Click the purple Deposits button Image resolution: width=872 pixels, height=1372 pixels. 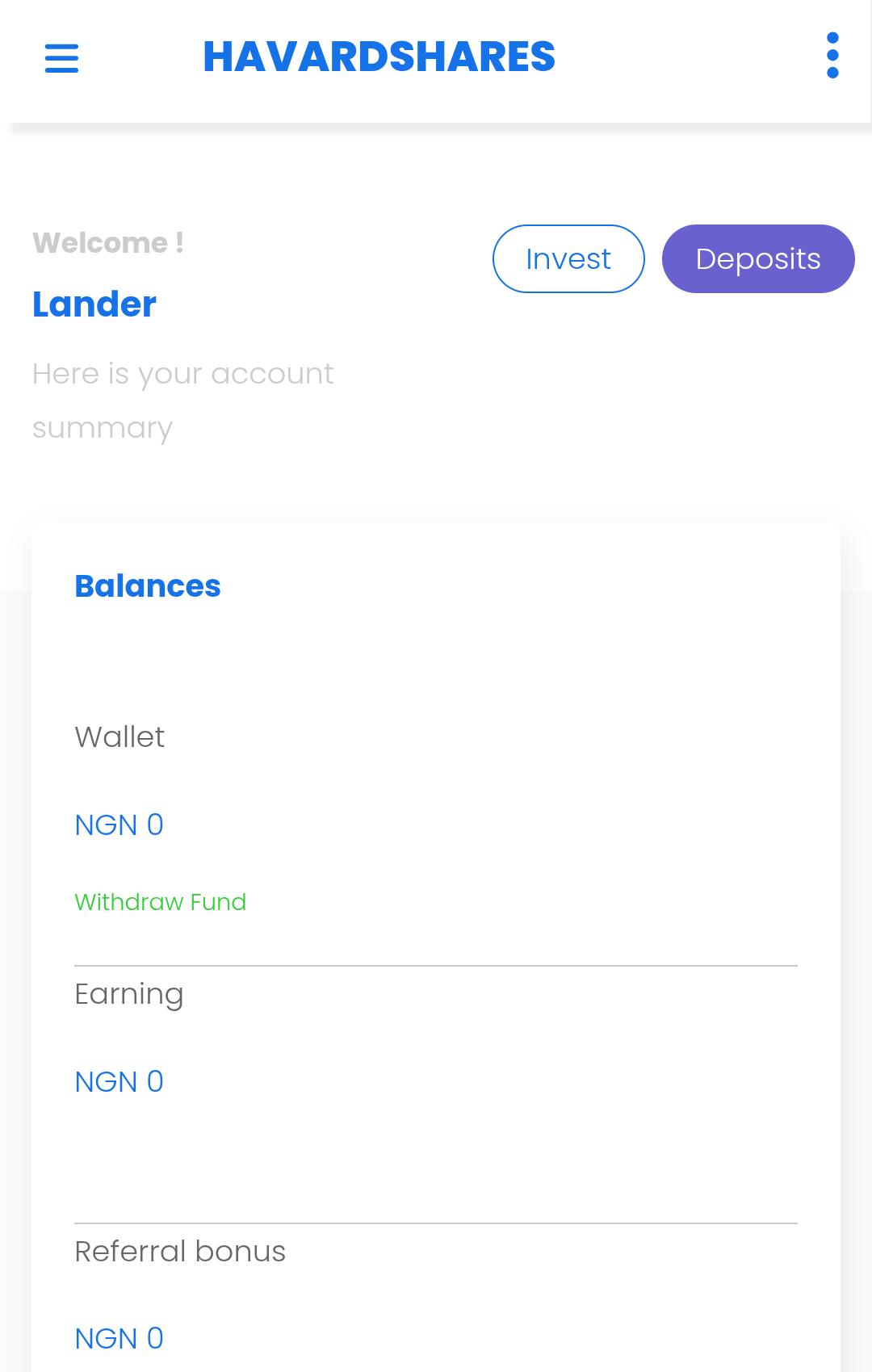point(758,258)
